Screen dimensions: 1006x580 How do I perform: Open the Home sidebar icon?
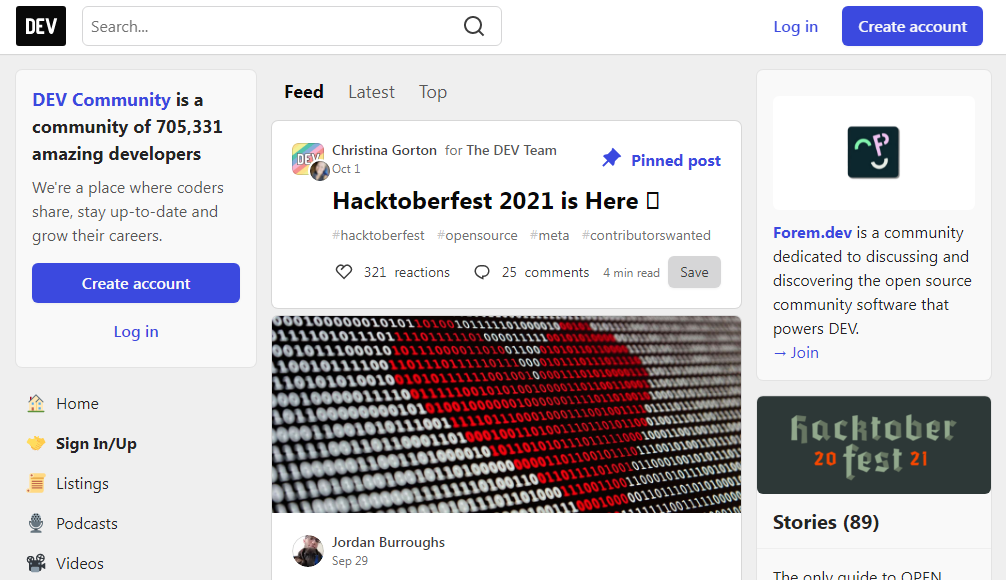pos(36,404)
